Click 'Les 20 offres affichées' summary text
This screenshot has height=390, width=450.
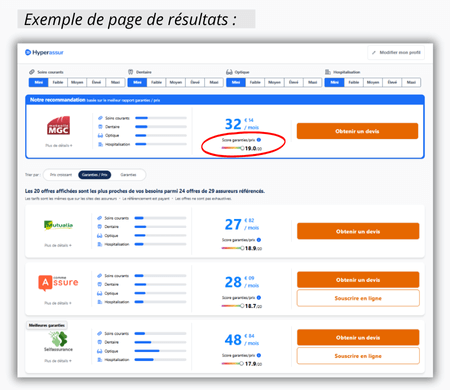pos(145,191)
